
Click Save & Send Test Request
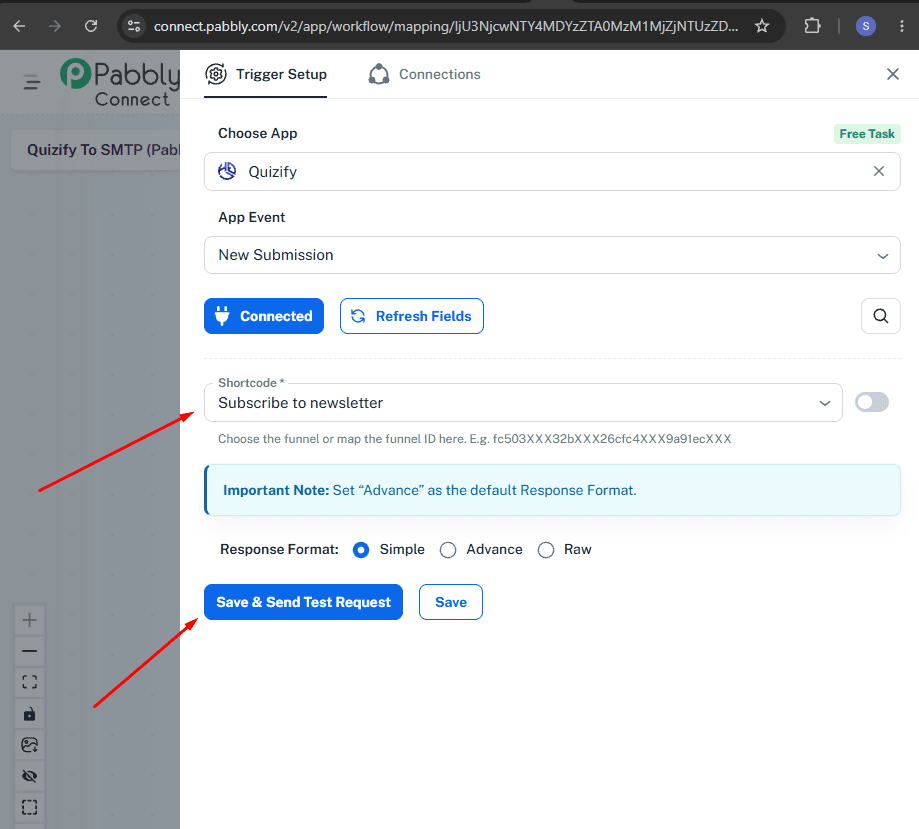click(303, 602)
